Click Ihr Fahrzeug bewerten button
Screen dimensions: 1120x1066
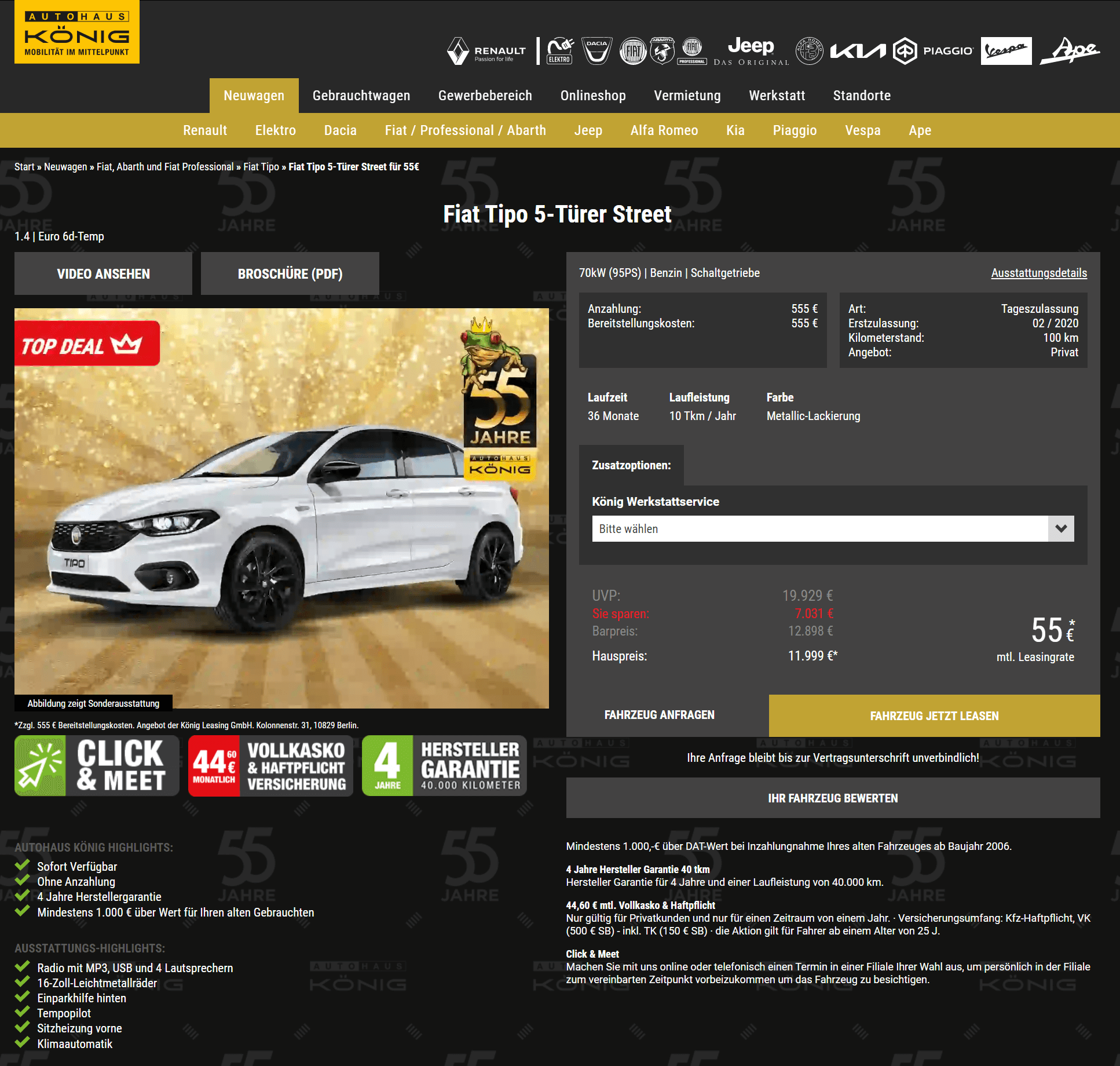[833, 798]
